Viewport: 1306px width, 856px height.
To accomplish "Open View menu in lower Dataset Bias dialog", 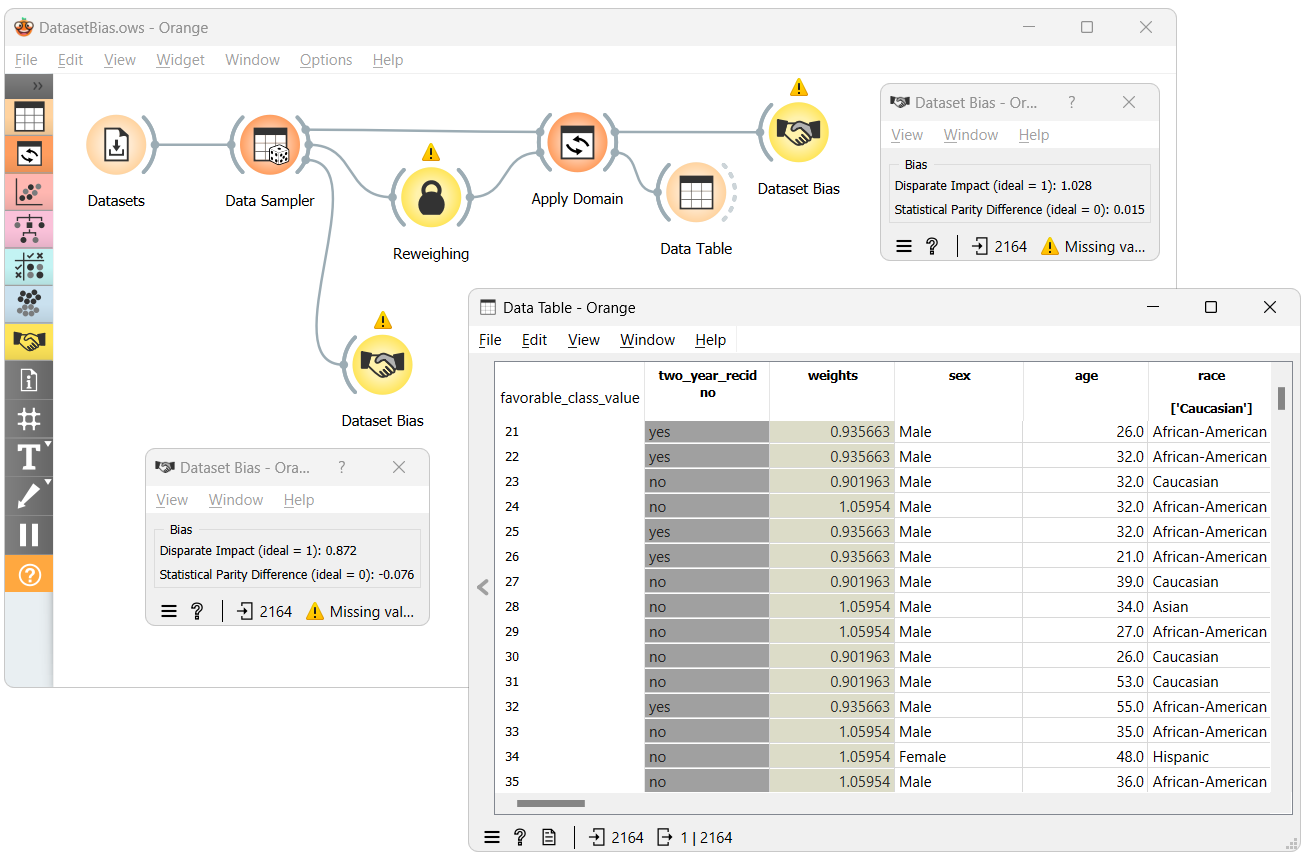I will point(172,500).
